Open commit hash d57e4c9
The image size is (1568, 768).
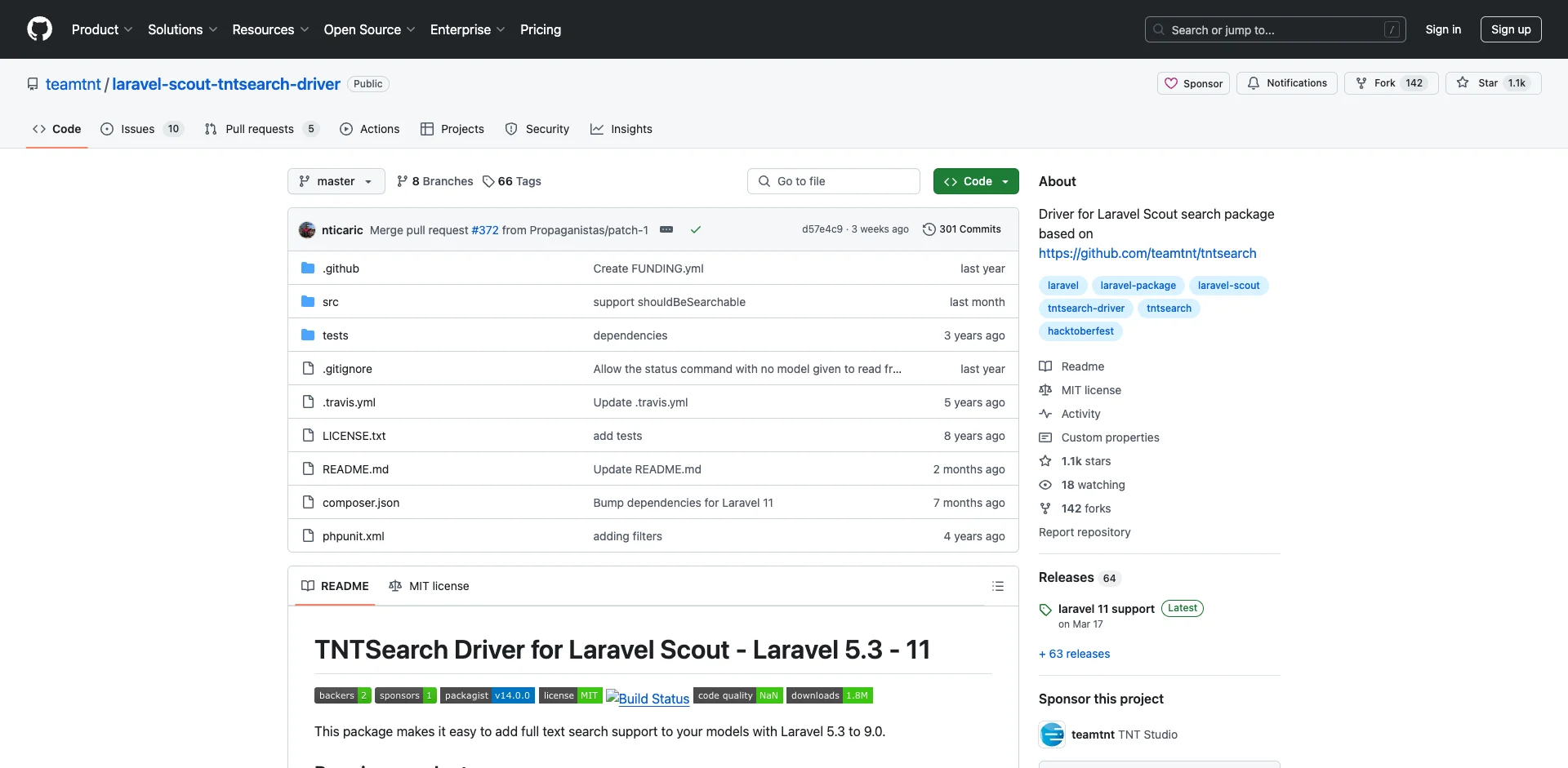point(822,229)
